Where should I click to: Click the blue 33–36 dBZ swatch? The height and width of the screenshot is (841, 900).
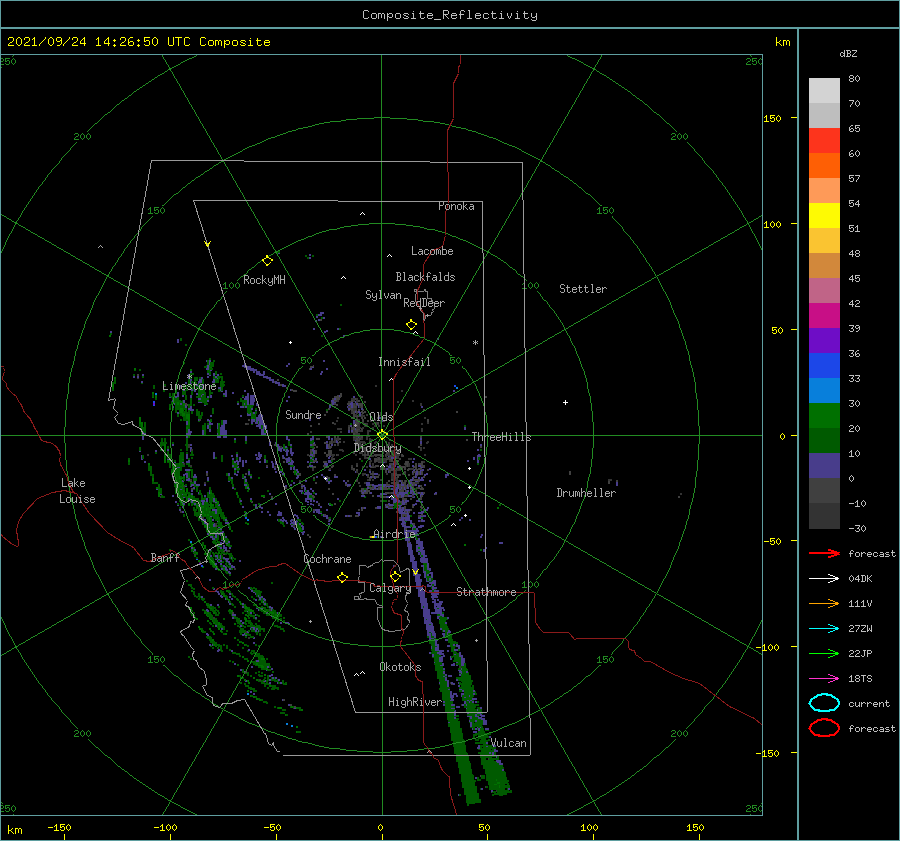(824, 366)
